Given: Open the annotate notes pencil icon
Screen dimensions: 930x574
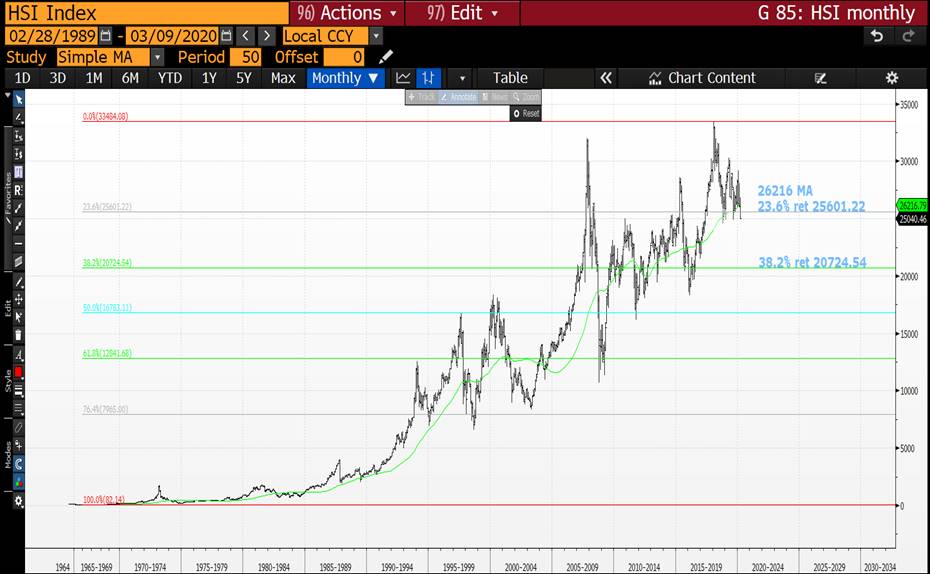Looking at the screenshot, I should point(821,78).
